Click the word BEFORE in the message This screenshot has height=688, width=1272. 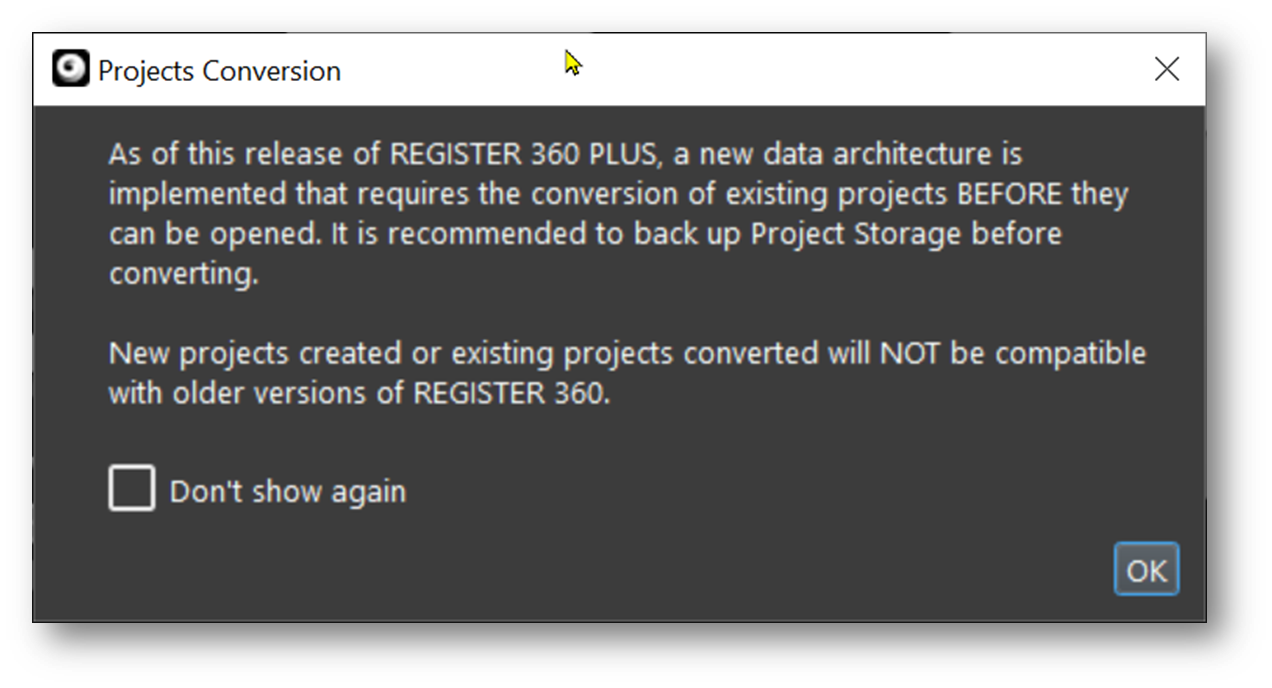click(1010, 194)
